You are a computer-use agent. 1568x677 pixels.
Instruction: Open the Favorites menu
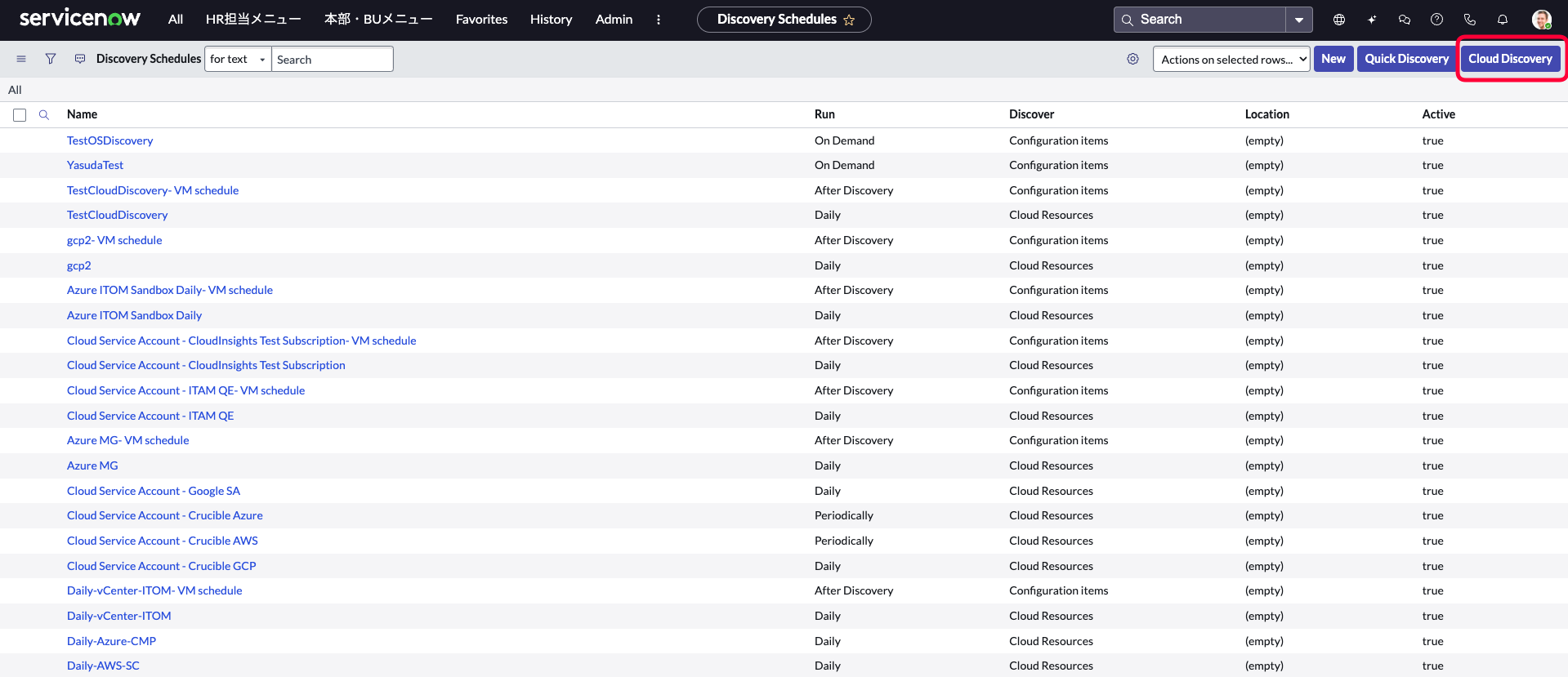pyautogui.click(x=481, y=20)
